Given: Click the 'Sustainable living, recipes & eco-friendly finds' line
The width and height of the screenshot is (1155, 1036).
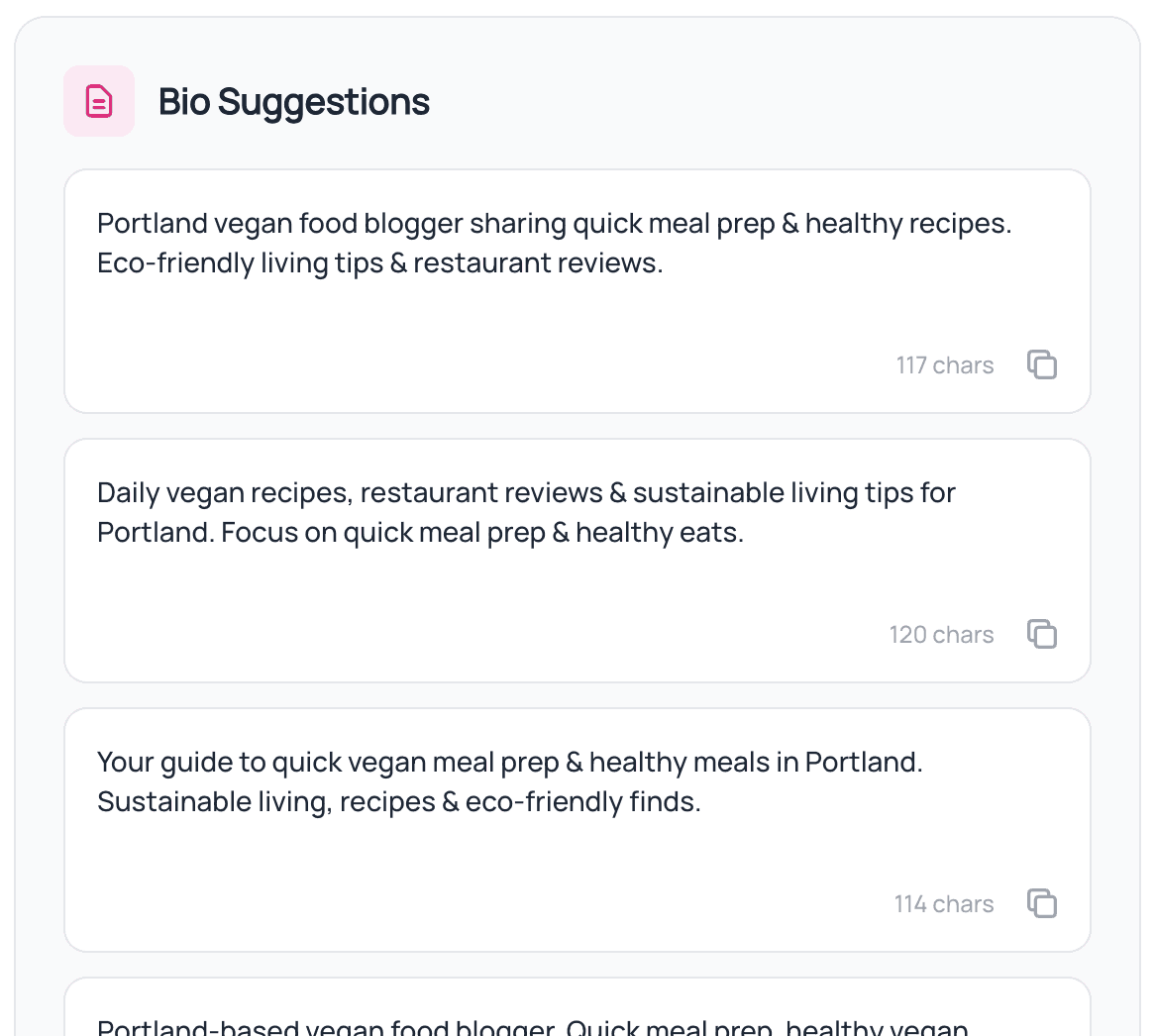Looking at the screenshot, I should (x=398, y=802).
